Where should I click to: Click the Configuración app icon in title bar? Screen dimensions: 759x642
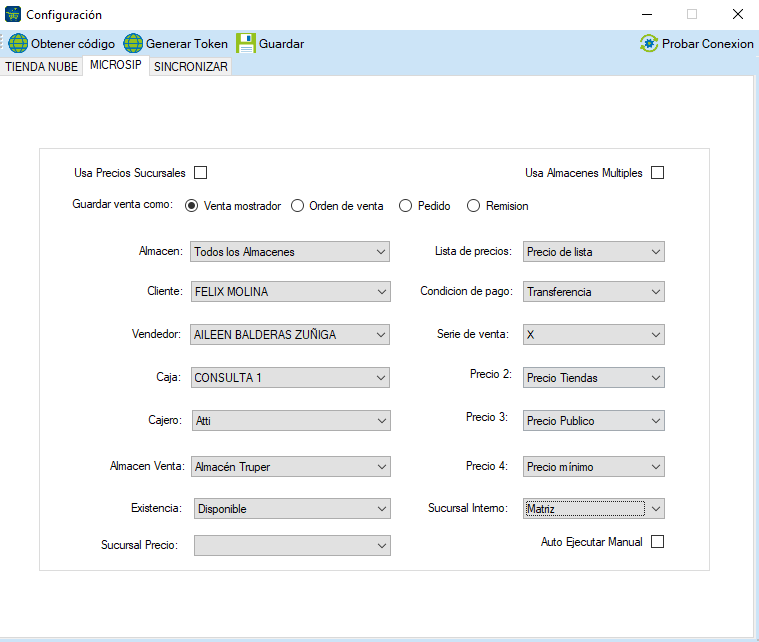[13, 15]
